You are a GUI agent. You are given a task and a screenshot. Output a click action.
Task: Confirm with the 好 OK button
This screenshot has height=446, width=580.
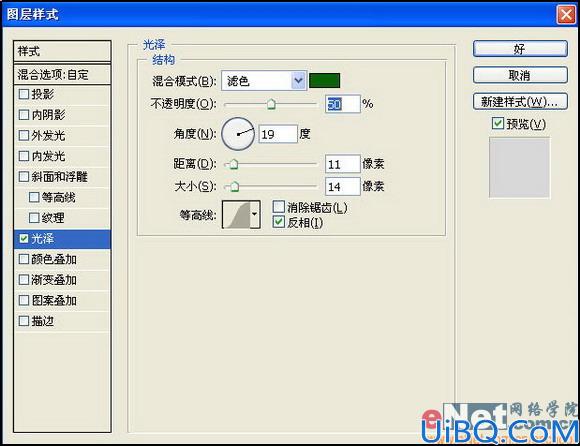tap(520, 49)
